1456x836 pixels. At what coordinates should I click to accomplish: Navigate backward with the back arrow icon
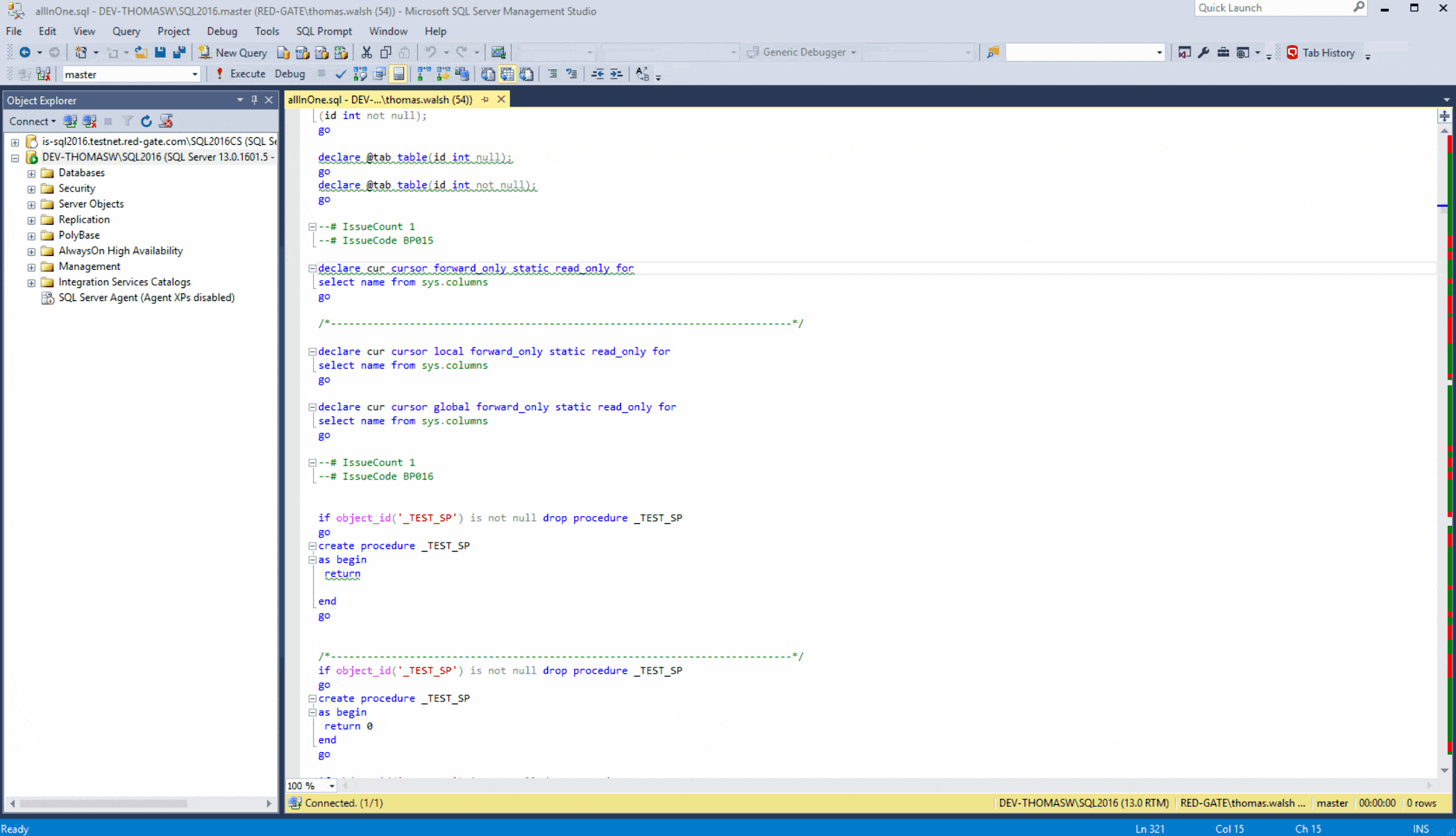(25, 53)
